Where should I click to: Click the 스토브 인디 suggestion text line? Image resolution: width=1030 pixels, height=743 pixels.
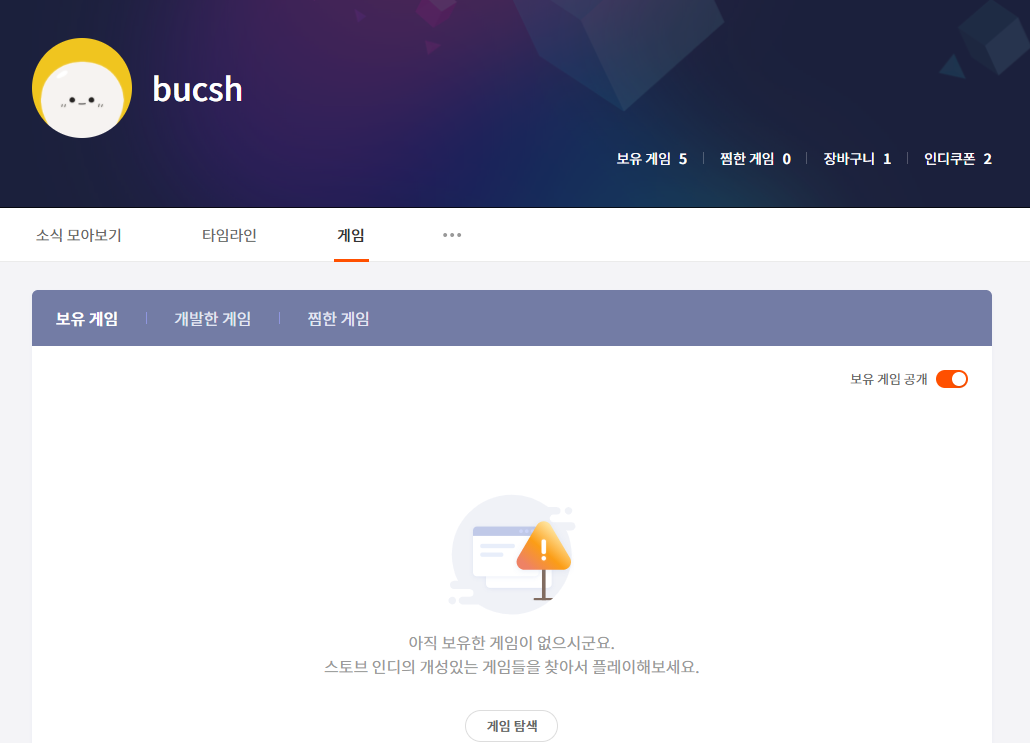click(x=511, y=667)
